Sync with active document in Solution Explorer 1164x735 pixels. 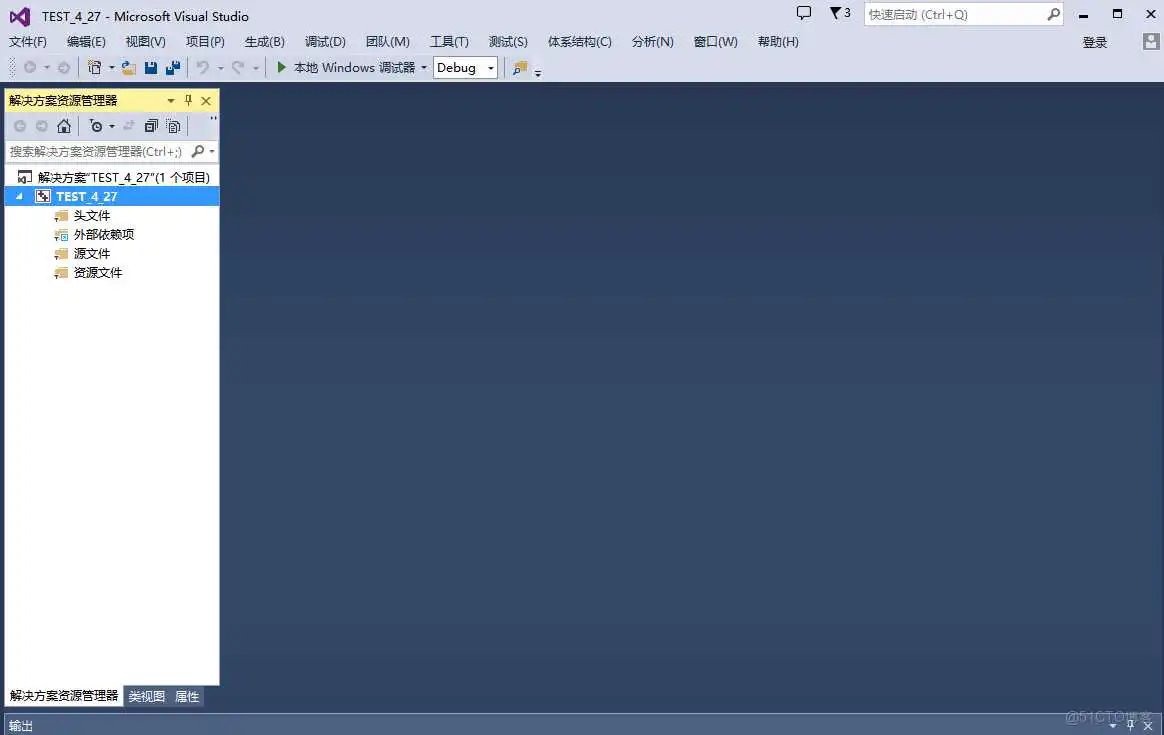click(x=128, y=125)
